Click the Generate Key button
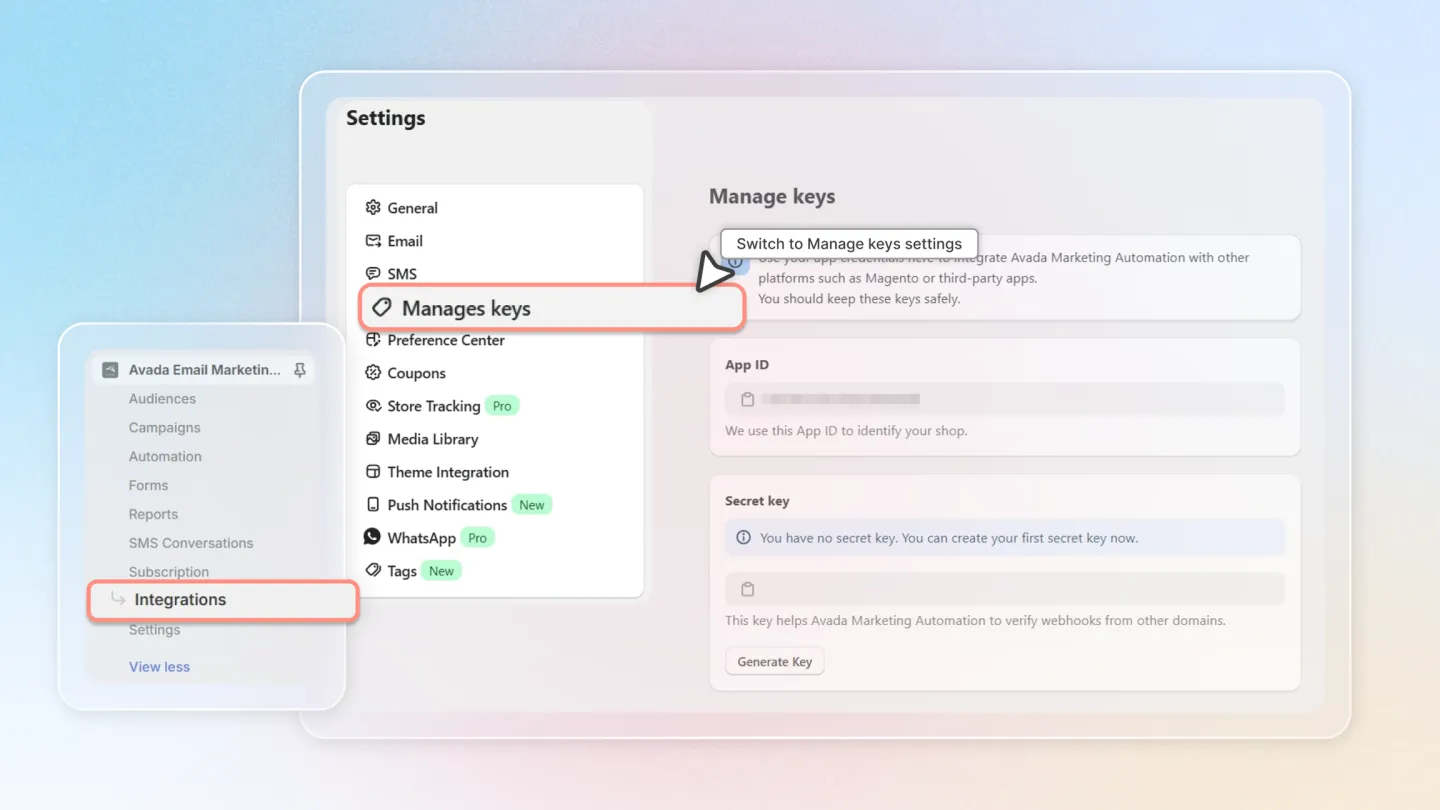1440x810 pixels. coord(775,662)
